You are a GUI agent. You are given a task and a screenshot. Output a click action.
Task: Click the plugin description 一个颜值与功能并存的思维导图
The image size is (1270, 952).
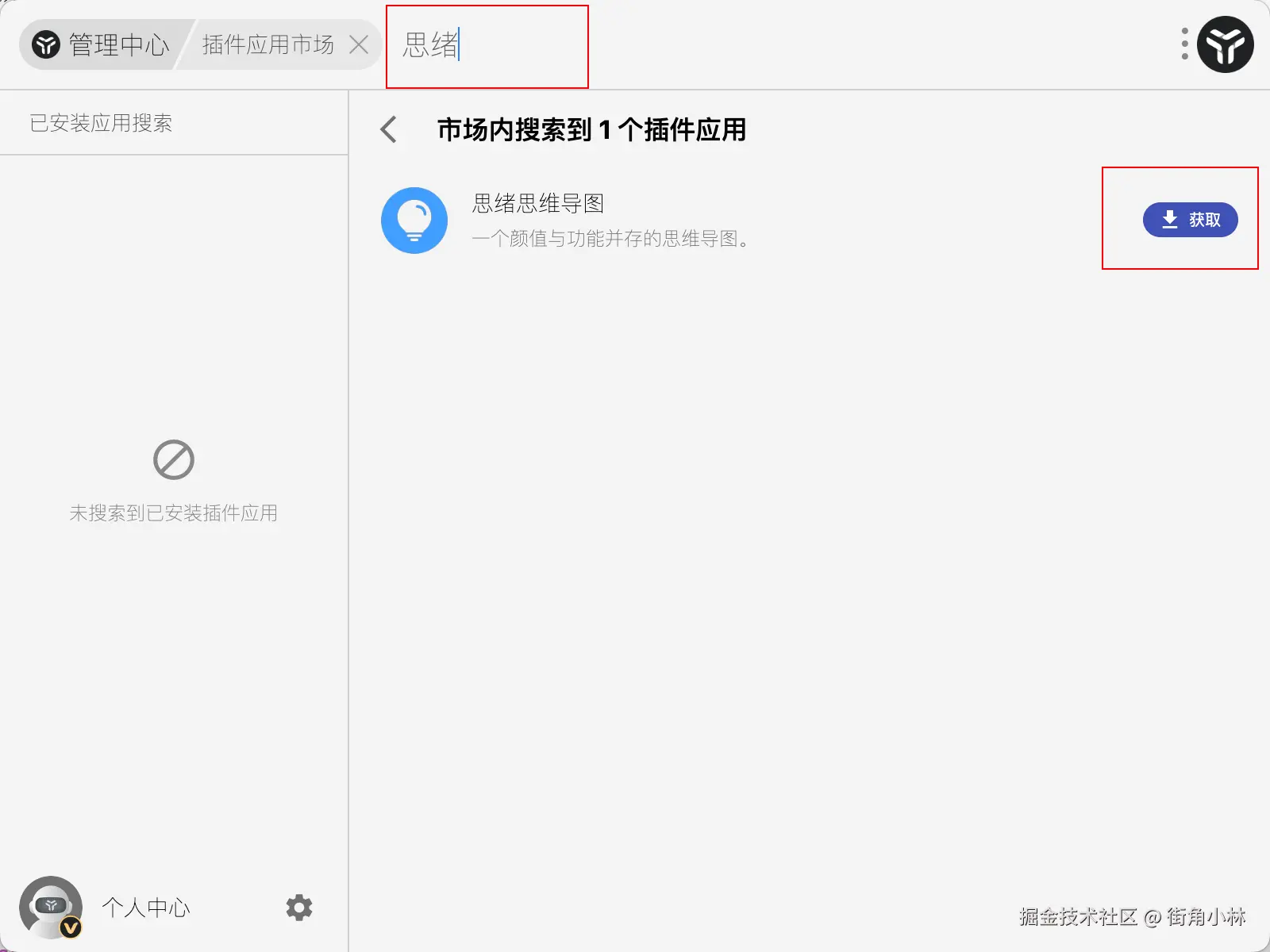coord(610,239)
